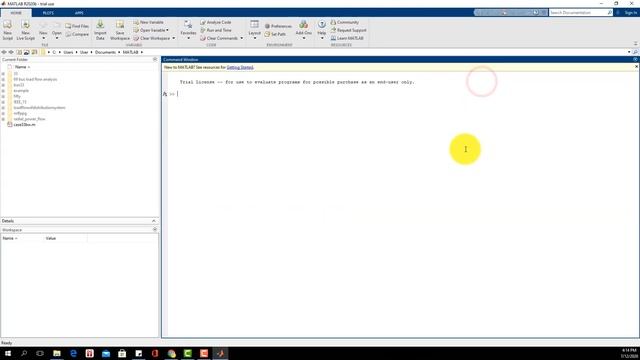This screenshot has height=360, width=640.
Task: Open the Layout dropdown
Action: (254, 30)
